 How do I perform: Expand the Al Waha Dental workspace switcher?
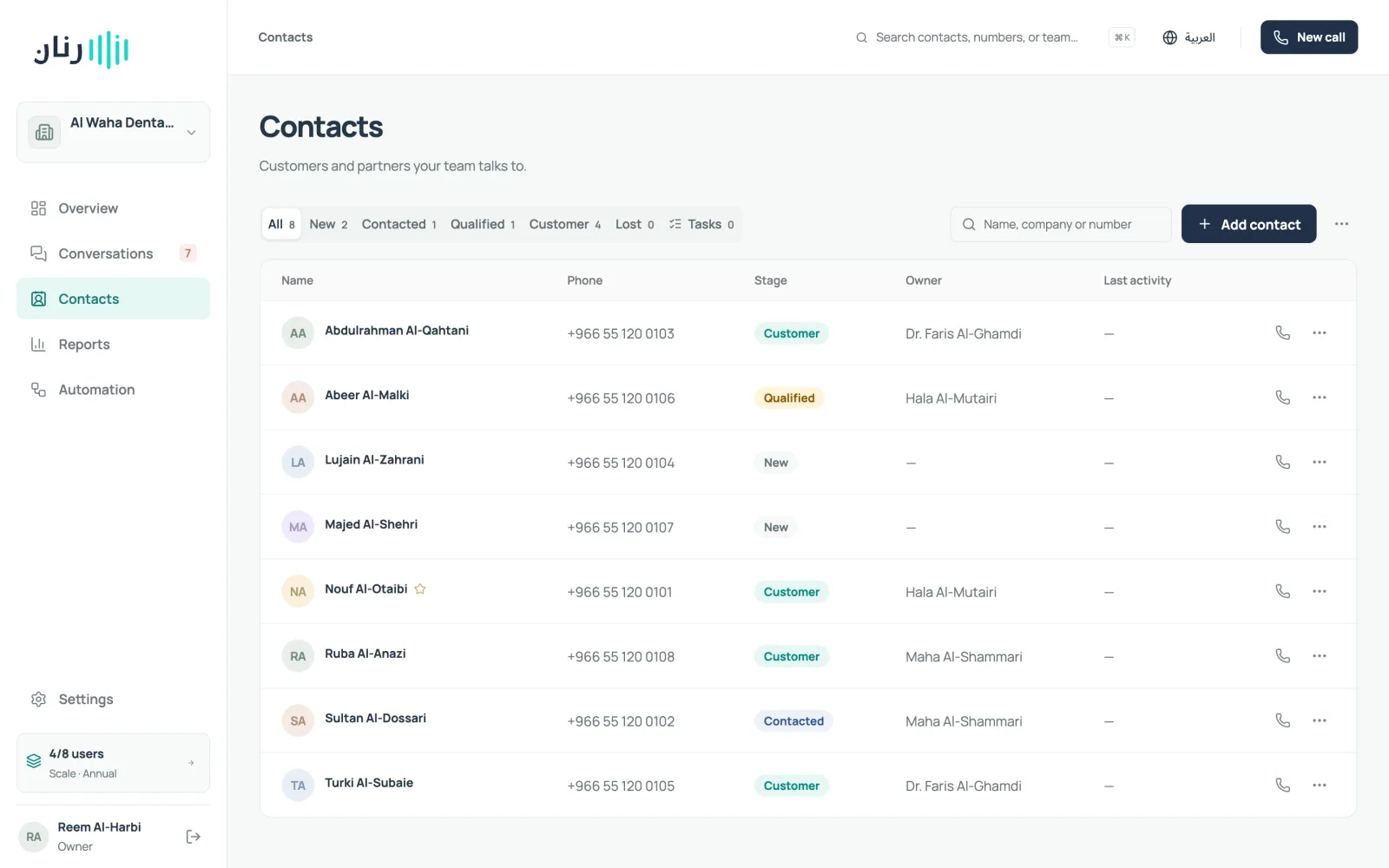pyautogui.click(x=113, y=132)
